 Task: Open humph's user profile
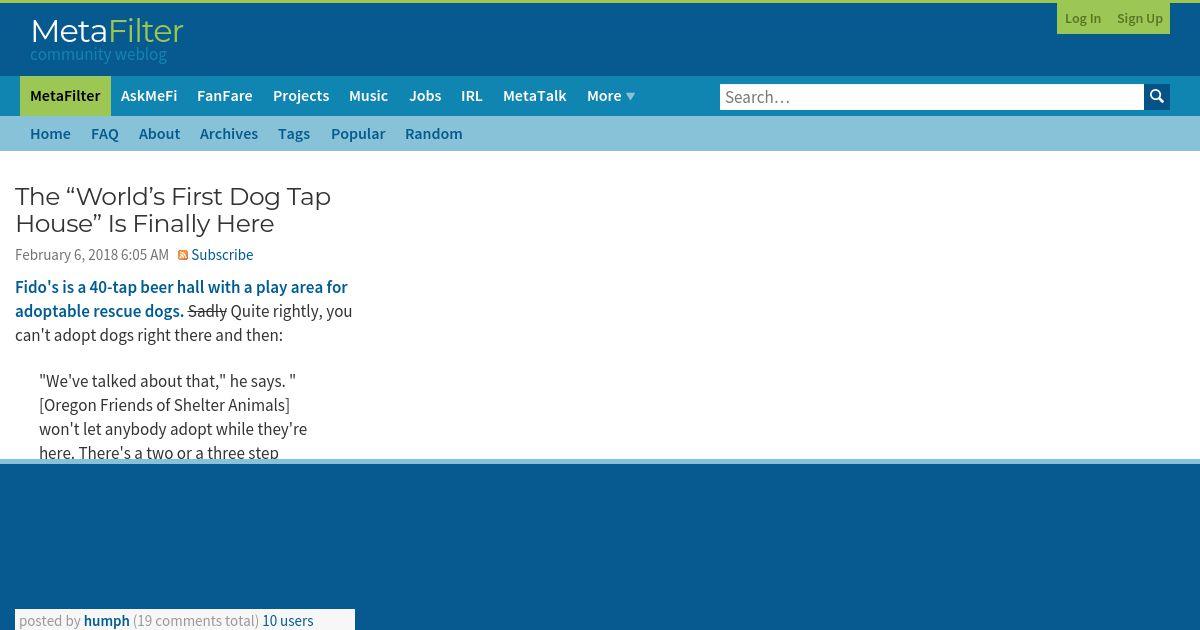pos(107,621)
